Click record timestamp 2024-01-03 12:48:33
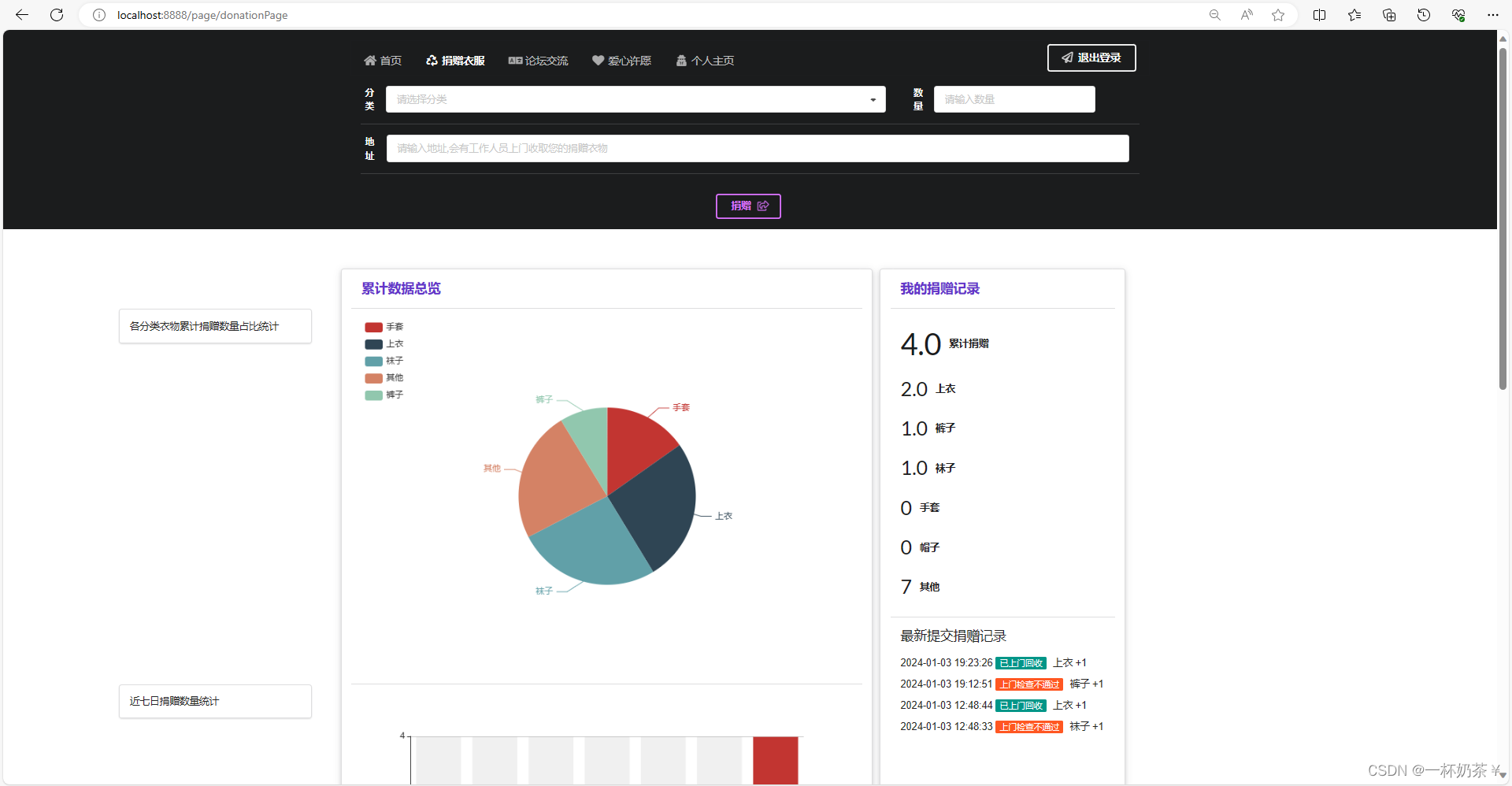Viewport: 1512px width, 786px height. click(947, 727)
